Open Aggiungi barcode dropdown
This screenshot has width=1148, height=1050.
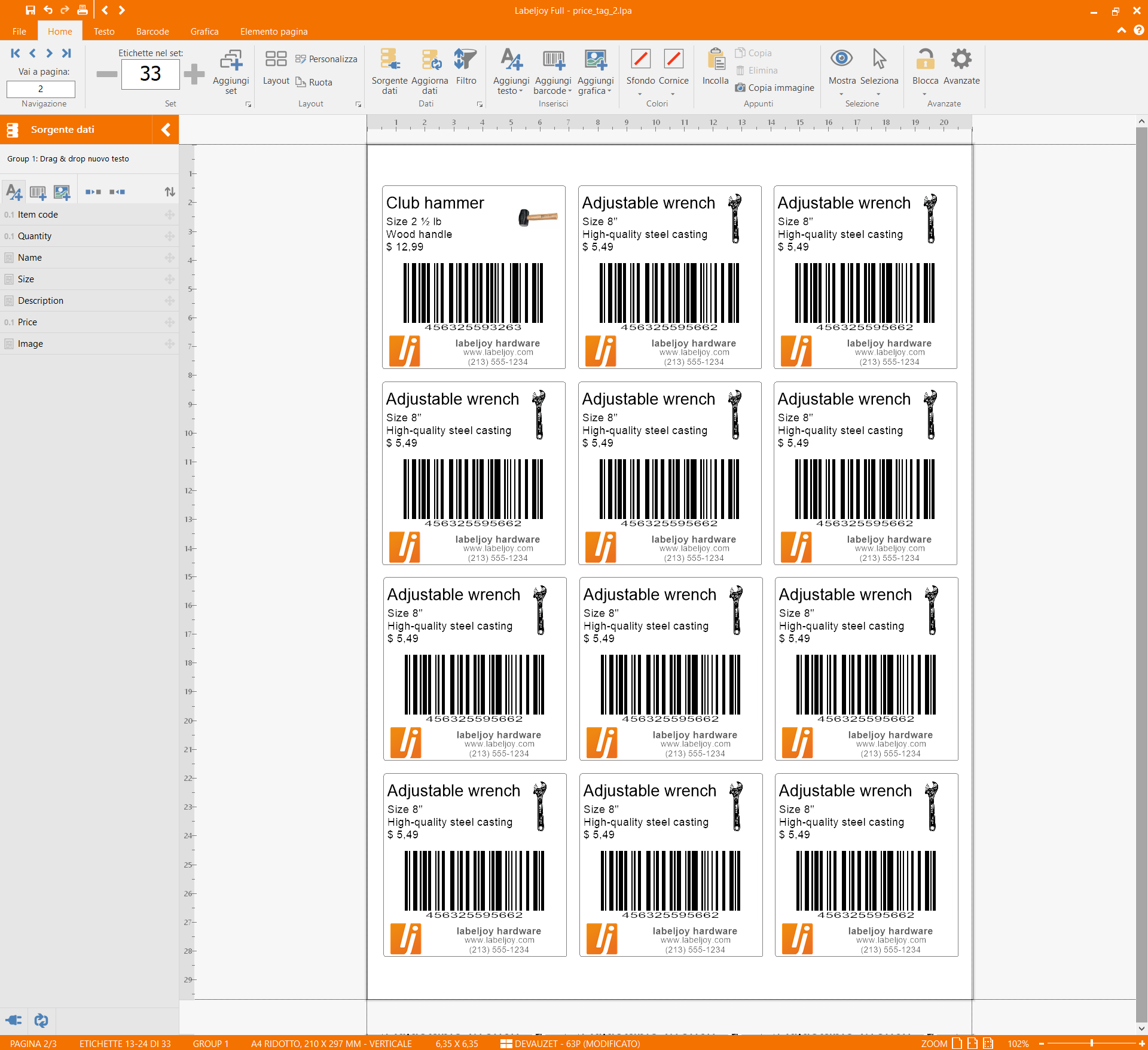click(553, 72)
